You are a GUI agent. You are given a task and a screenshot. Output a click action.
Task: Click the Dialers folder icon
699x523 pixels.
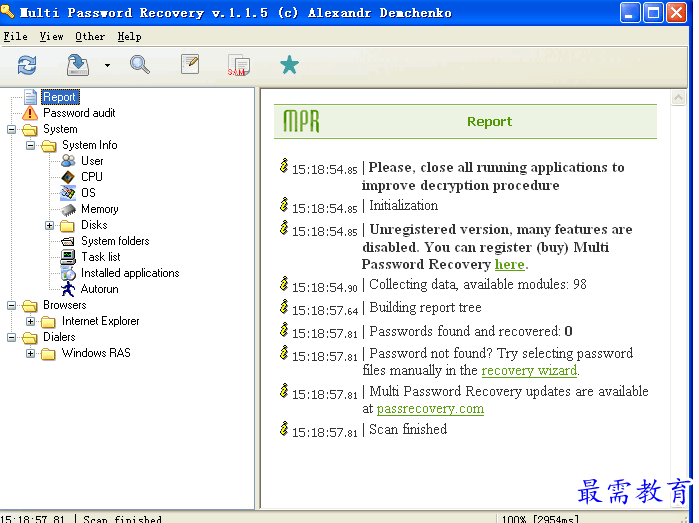pos(30,338)
